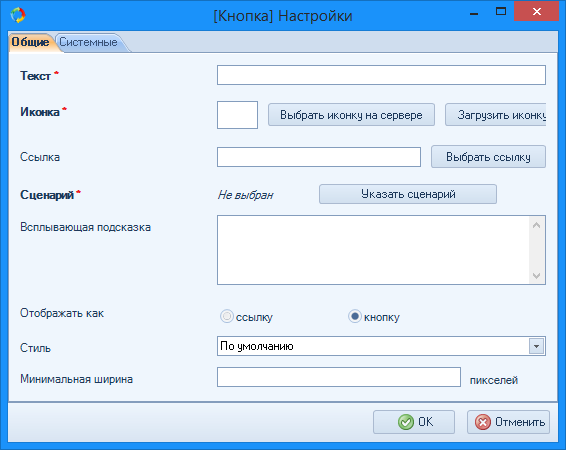
Task: Click inside the Всплывающая подсказка text area
Action: click(374, 250)
